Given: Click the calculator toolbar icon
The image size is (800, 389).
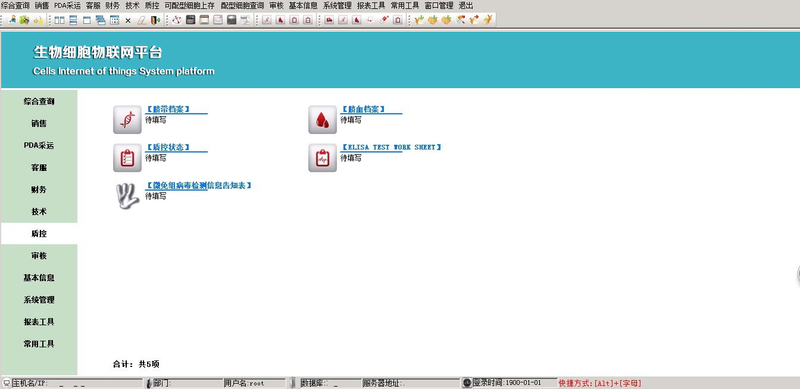Looking at the screenshot, I should 190,20.
